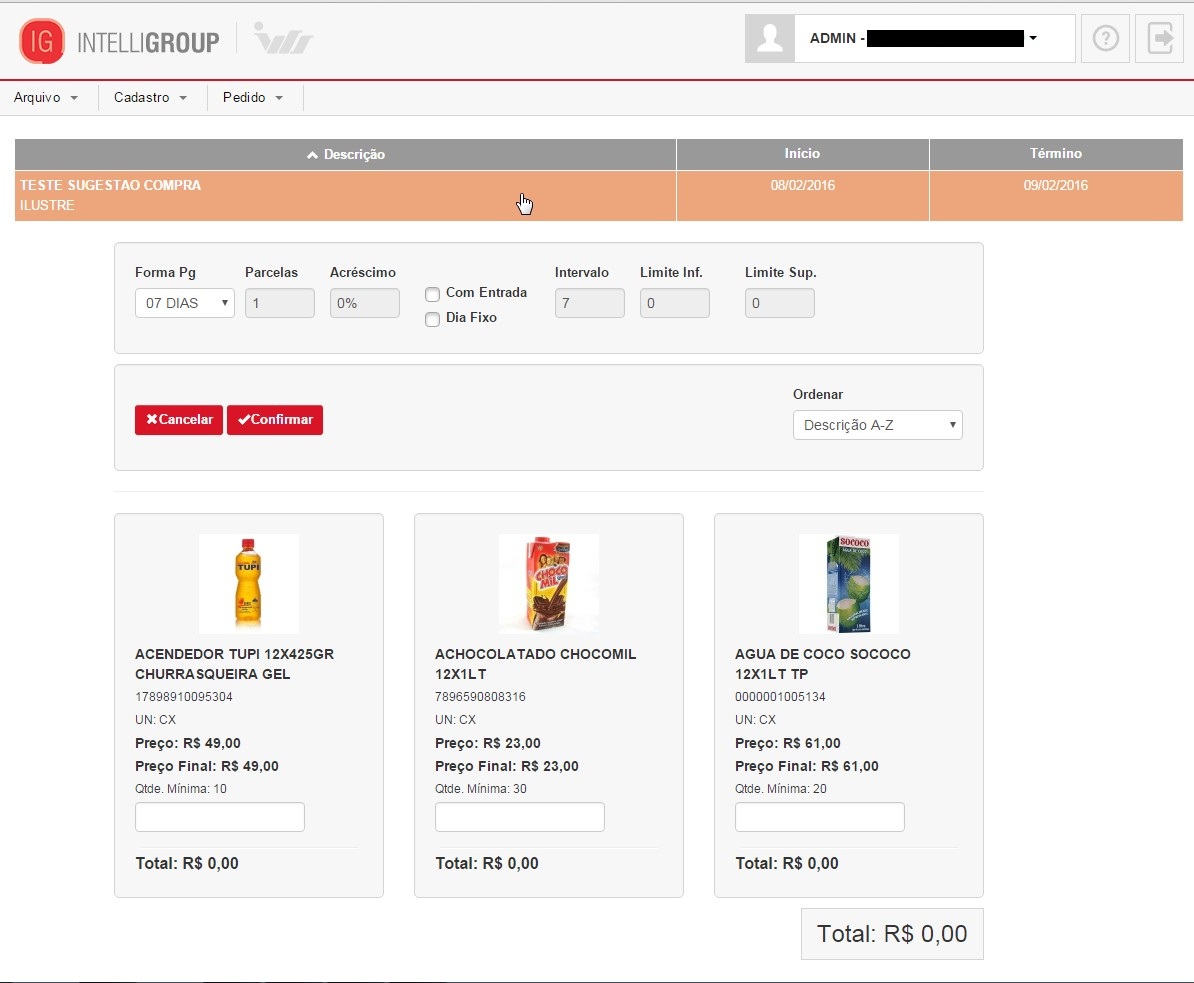Select the TESTE SUGESTAO COMPRA row

tap(599, 196)
